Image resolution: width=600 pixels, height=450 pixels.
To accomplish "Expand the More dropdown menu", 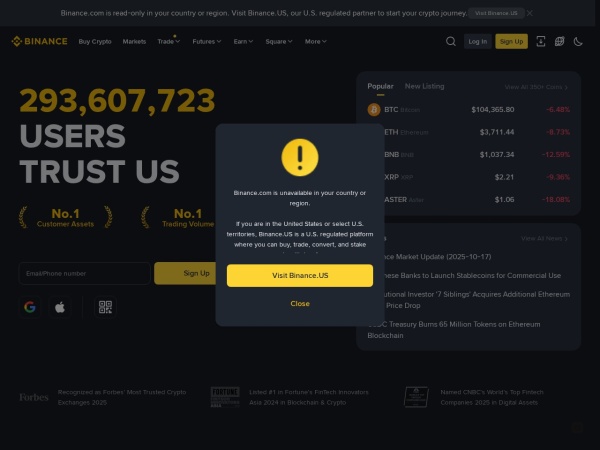I will (316, 41).
